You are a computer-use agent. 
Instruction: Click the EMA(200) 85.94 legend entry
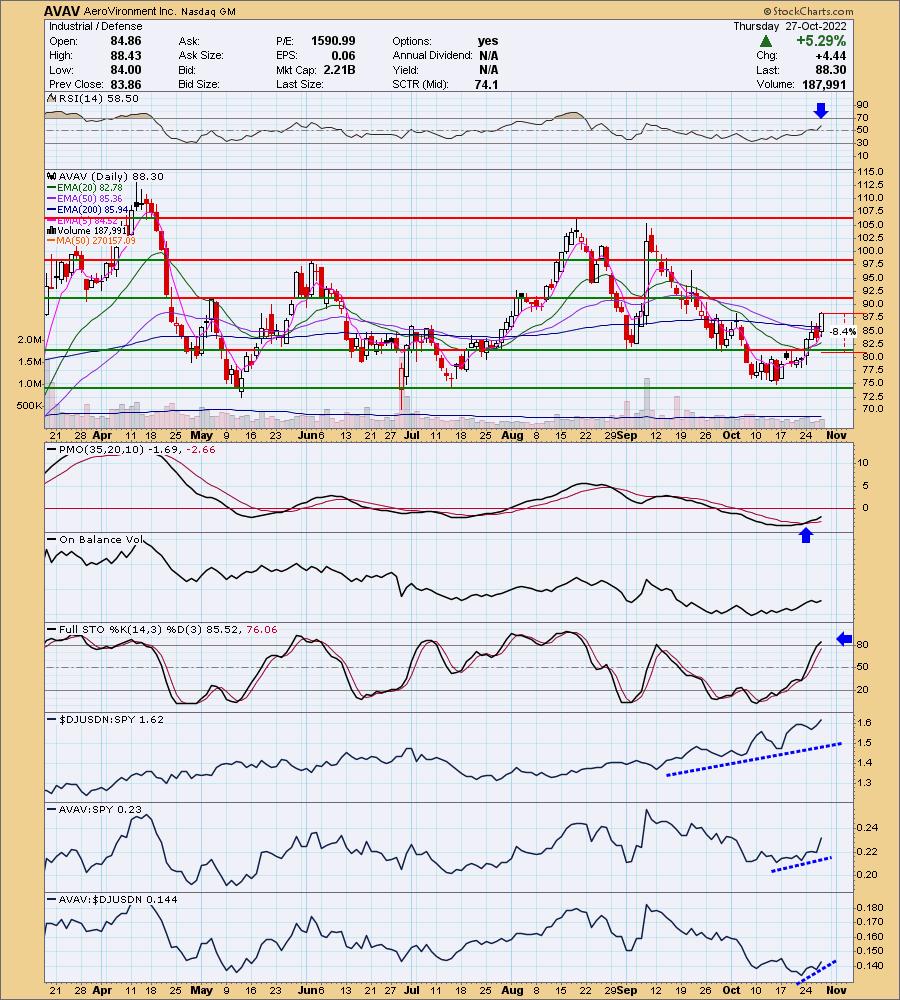point(89,209)
